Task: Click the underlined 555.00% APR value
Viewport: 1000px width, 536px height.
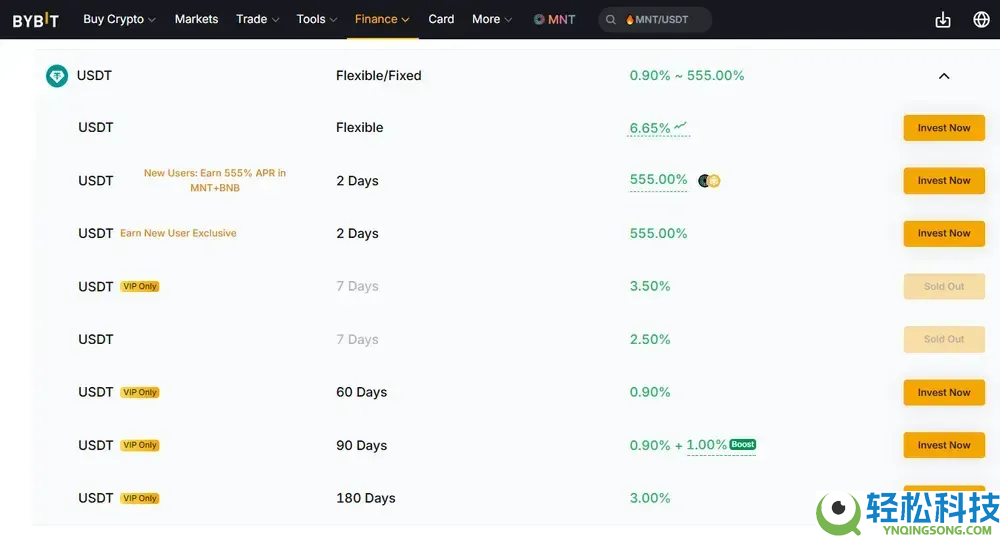Action: (x=658, y=179)
